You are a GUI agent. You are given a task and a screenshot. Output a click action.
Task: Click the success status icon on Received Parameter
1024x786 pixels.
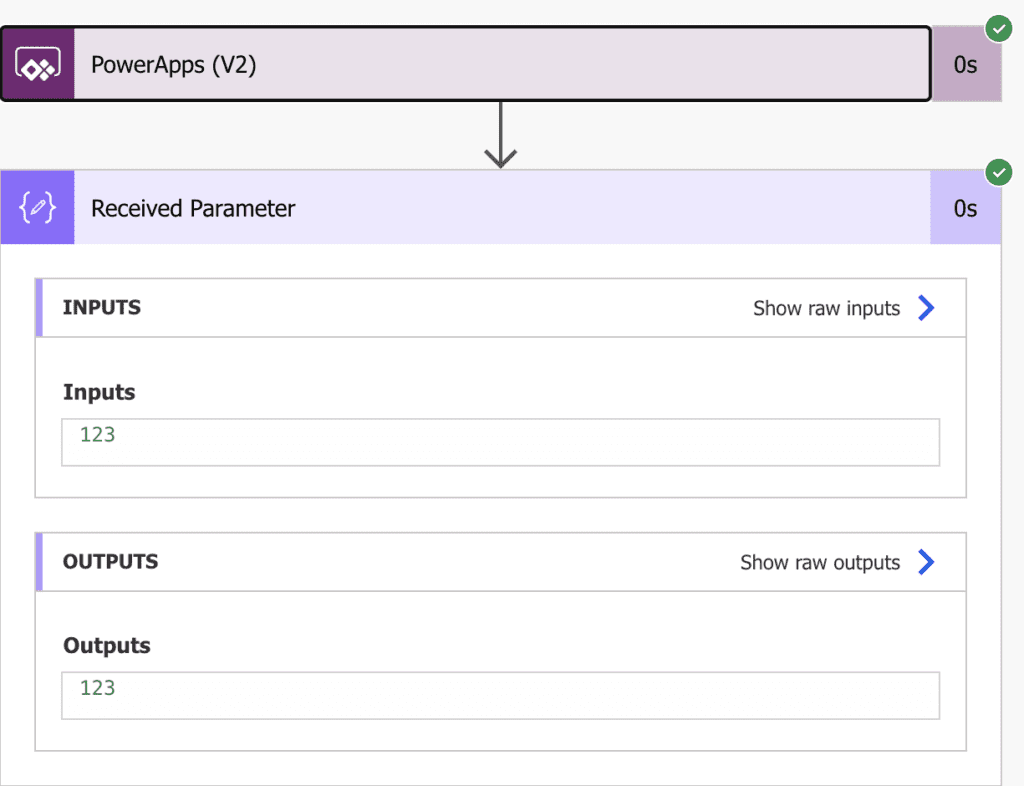pos(998,172)
